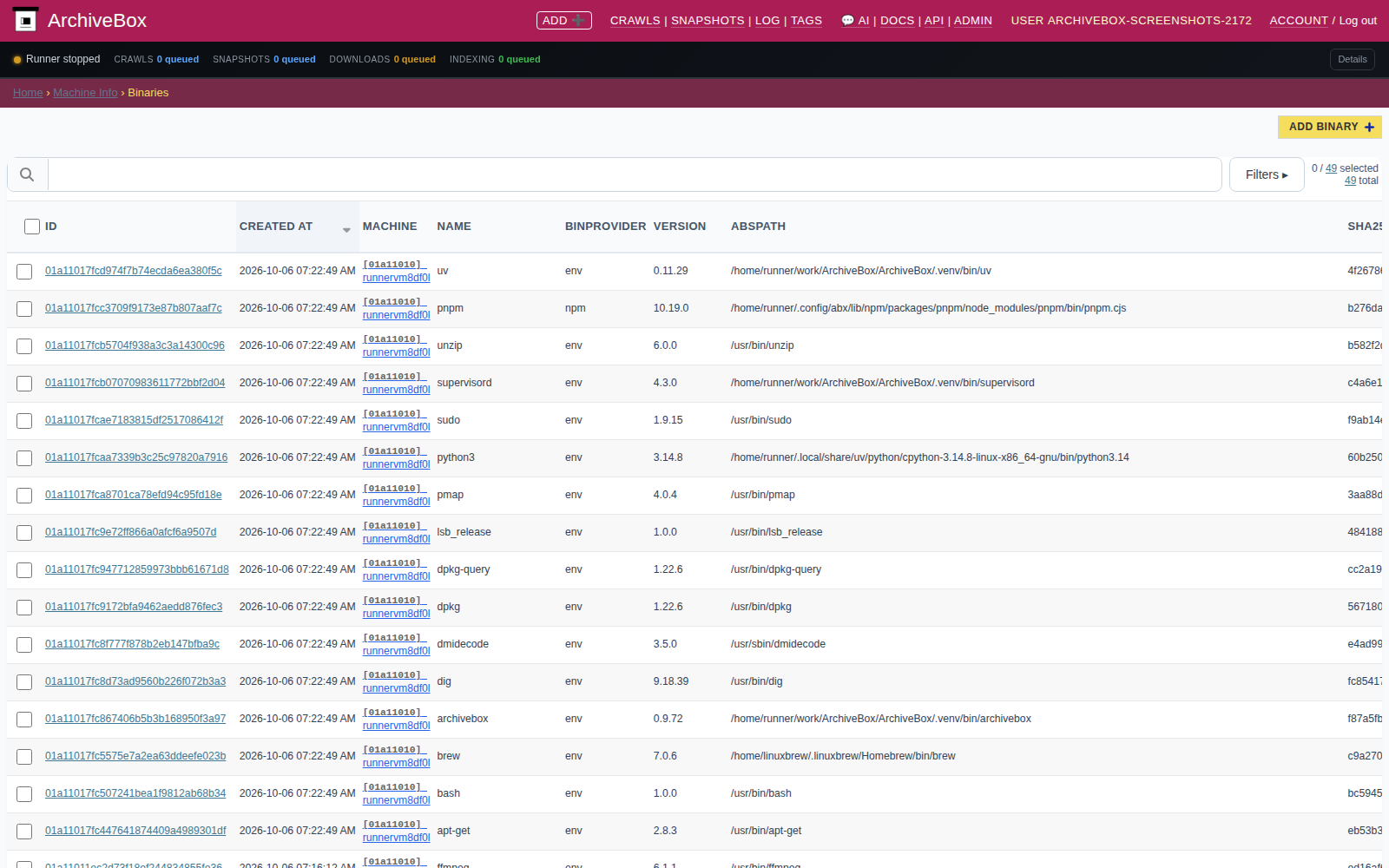Go to the Home breadcrumb

tap(28, 93)
